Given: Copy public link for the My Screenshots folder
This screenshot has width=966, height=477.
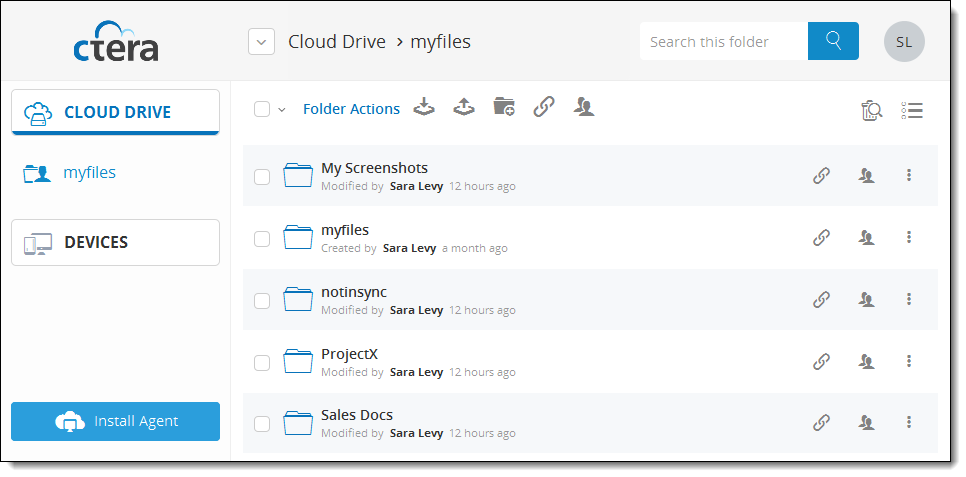Looking at the screenshot, I should click(x=821, y=176).
